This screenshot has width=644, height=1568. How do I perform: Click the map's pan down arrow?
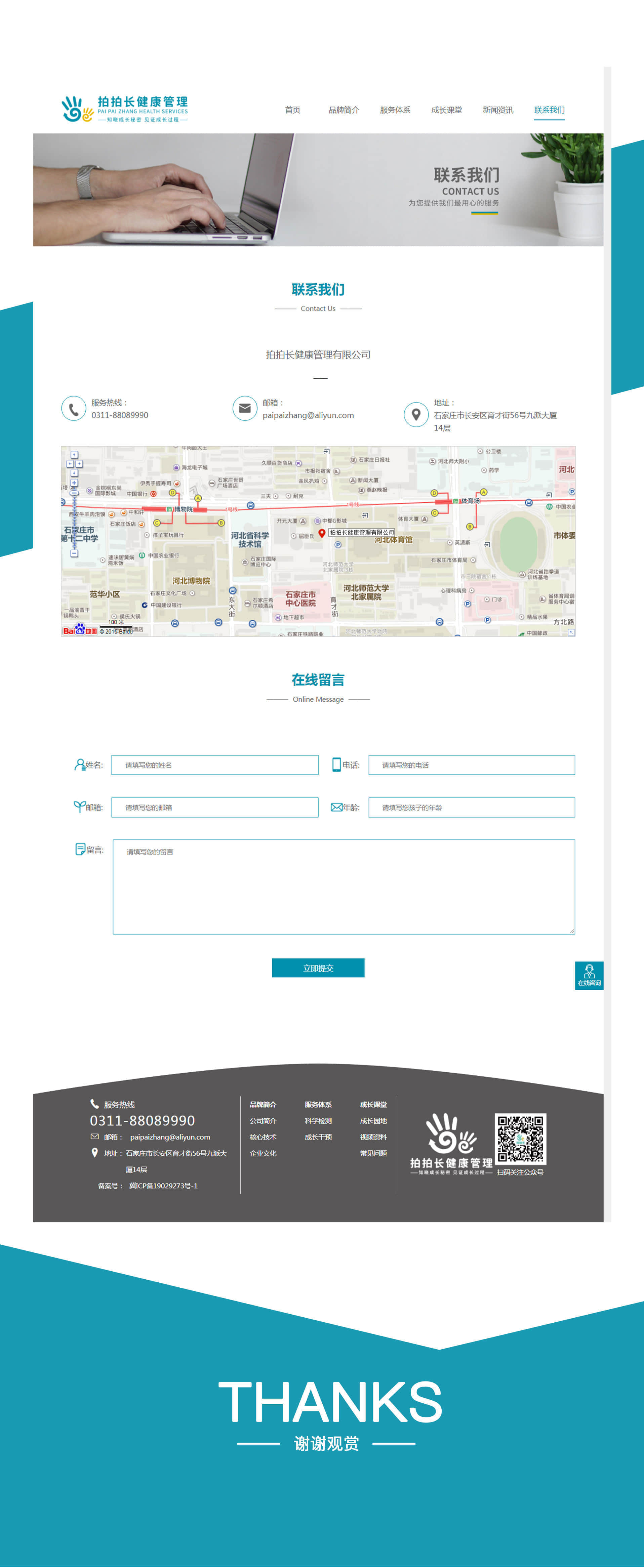(x=74, y=473)
